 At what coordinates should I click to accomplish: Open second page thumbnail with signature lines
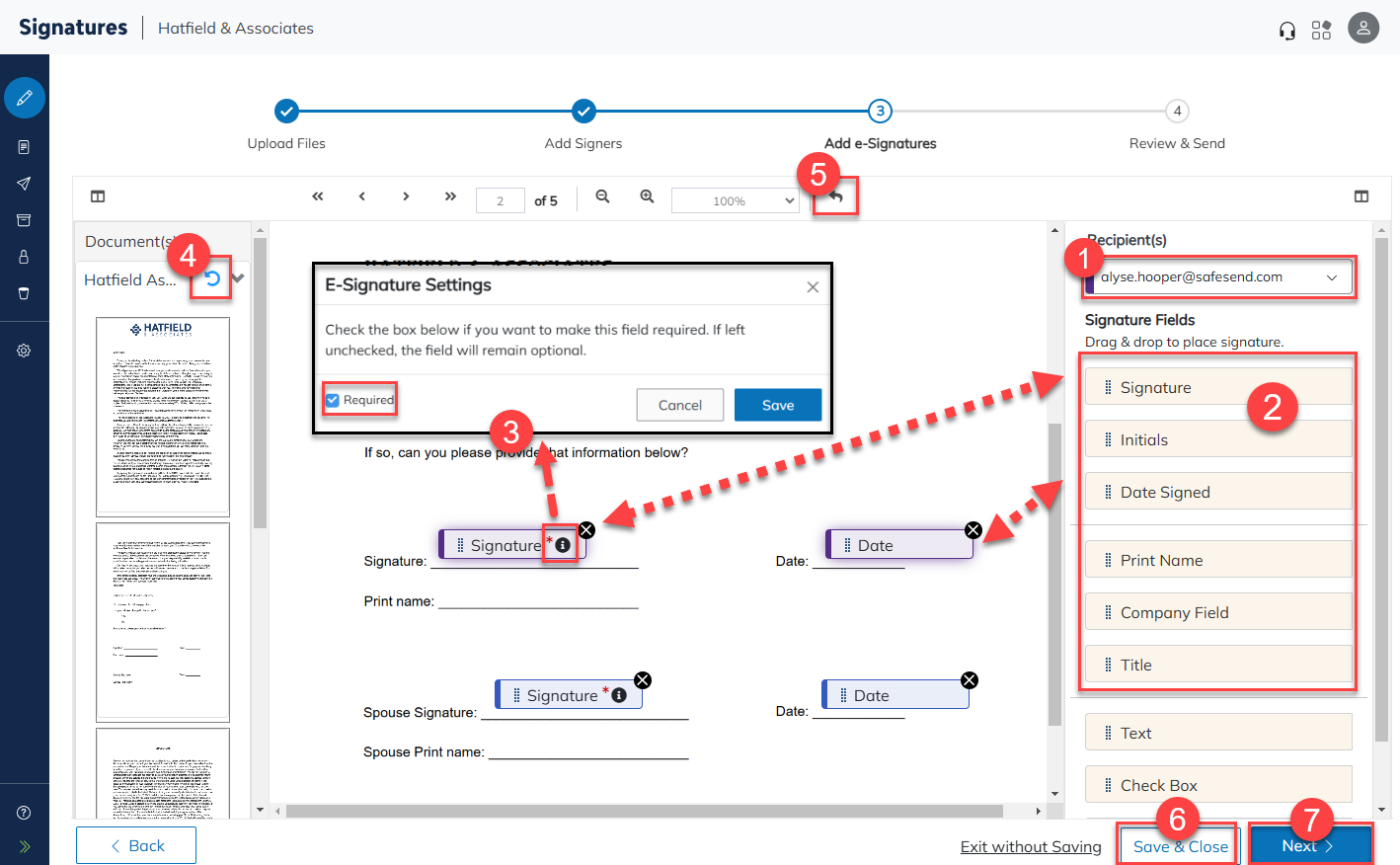[163, 622]
